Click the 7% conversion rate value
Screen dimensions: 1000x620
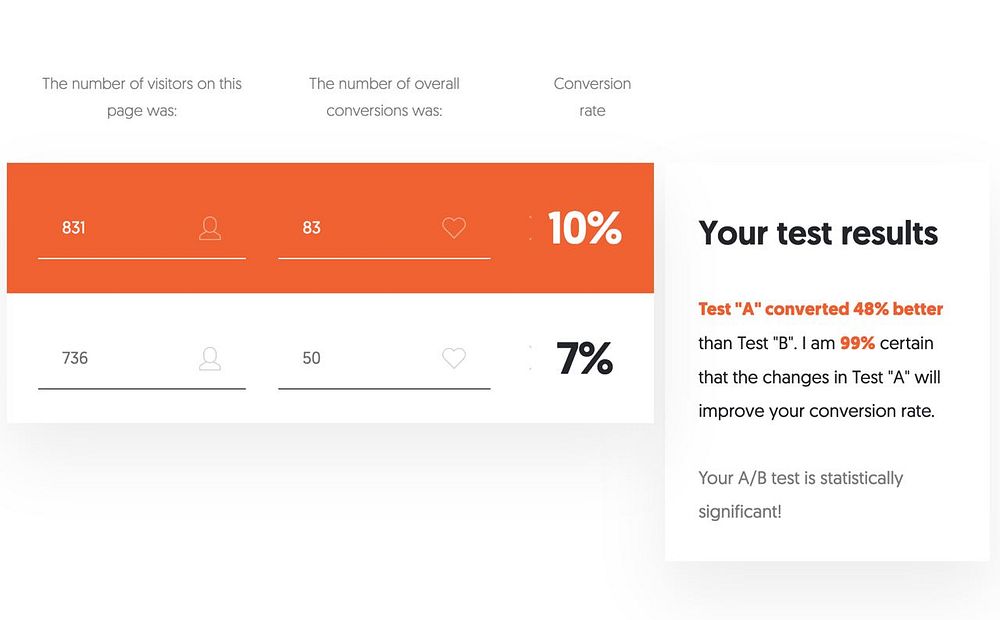click(x=585, y=358)
